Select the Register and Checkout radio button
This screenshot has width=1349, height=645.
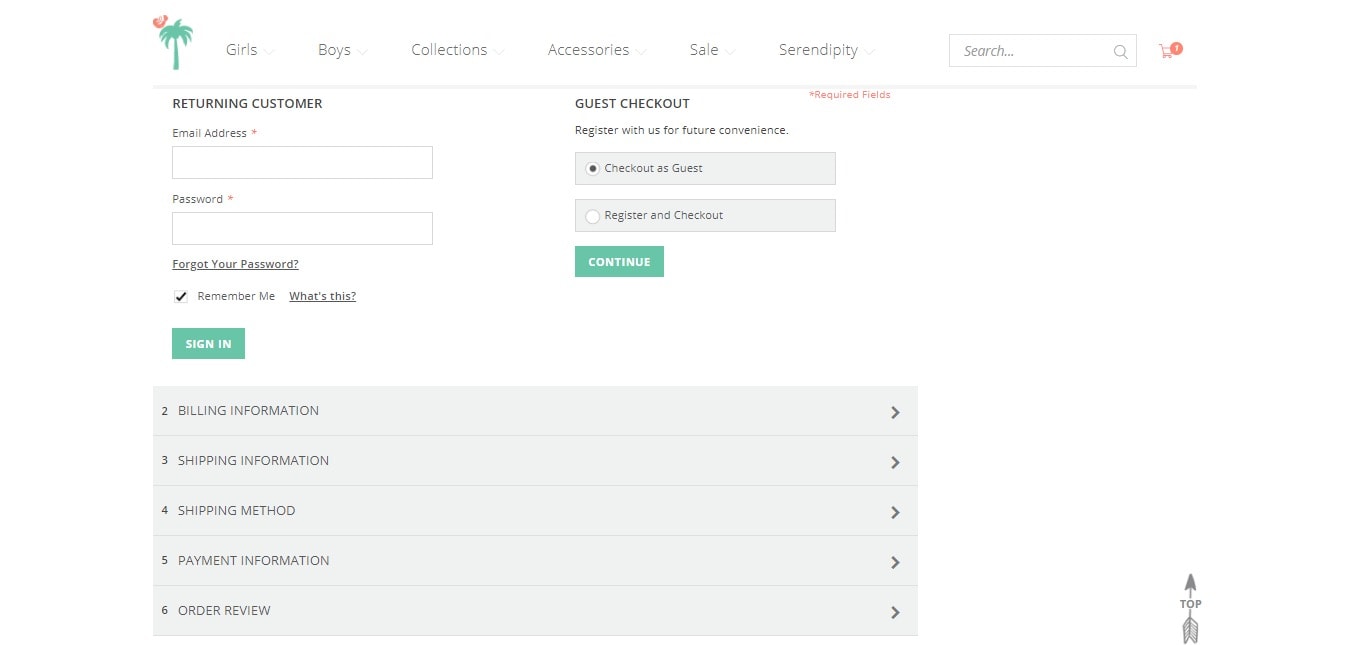pyautogui.click(x=592, y=216)
